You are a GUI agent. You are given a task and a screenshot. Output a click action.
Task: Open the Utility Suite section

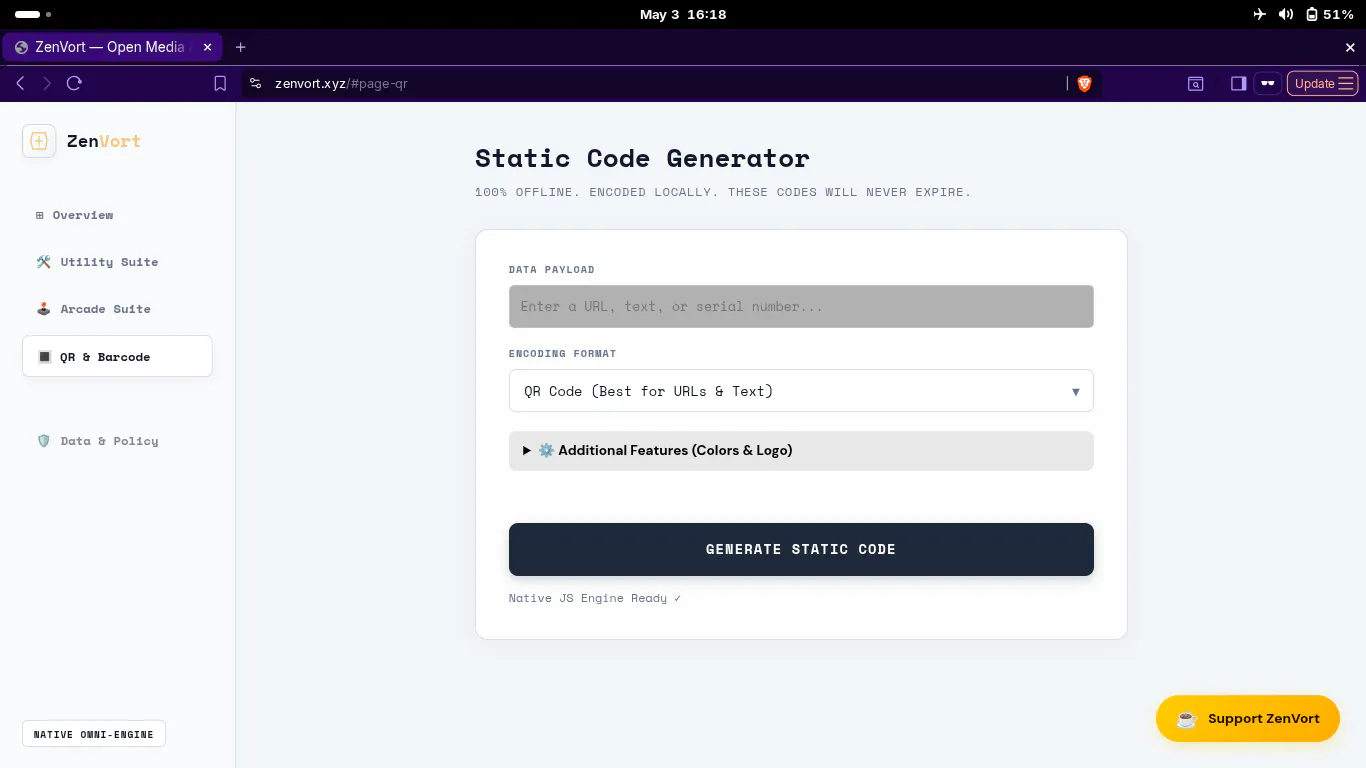(118, 262)
